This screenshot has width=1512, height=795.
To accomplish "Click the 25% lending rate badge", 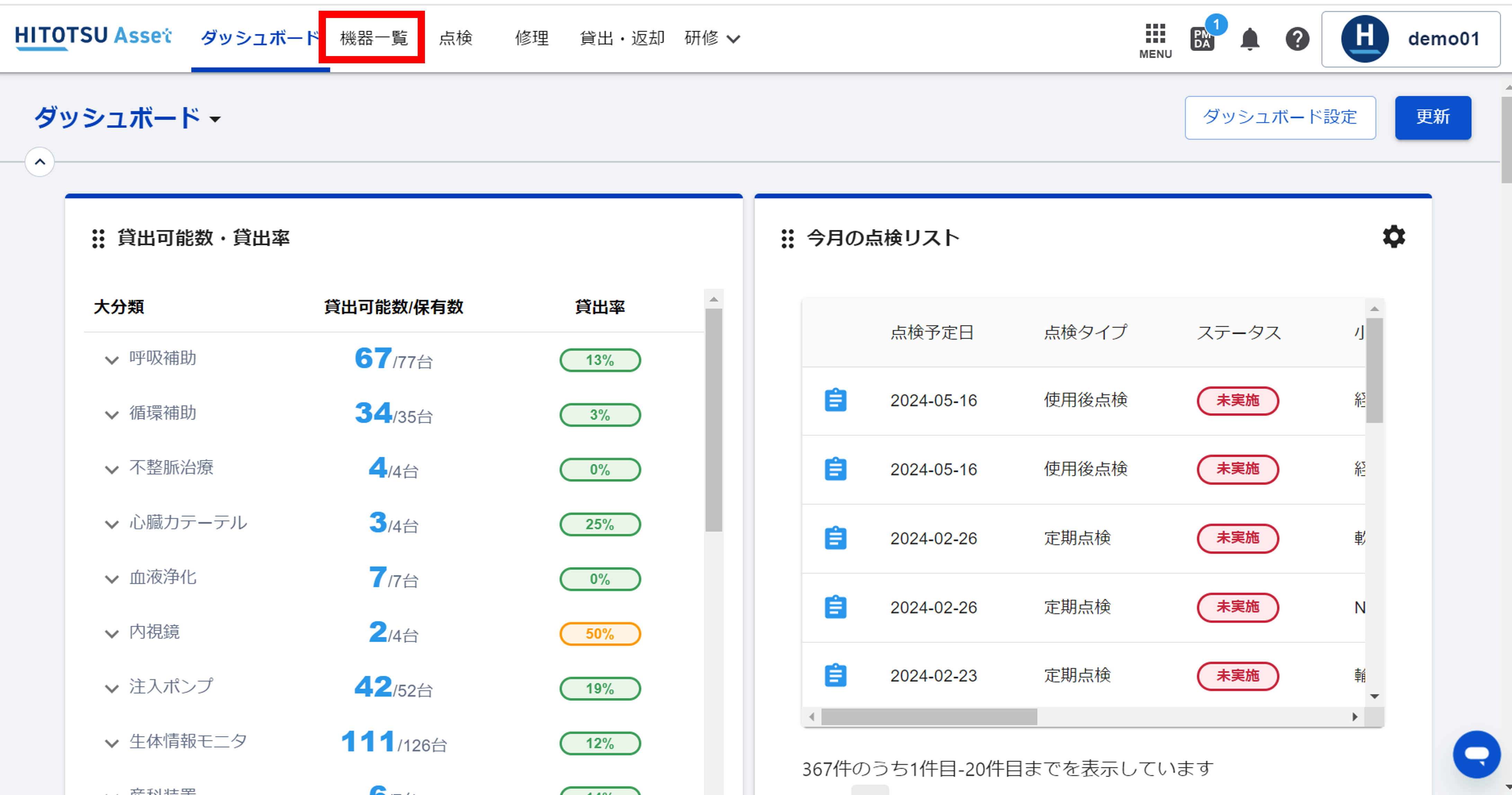I will (x=600, y=525).
